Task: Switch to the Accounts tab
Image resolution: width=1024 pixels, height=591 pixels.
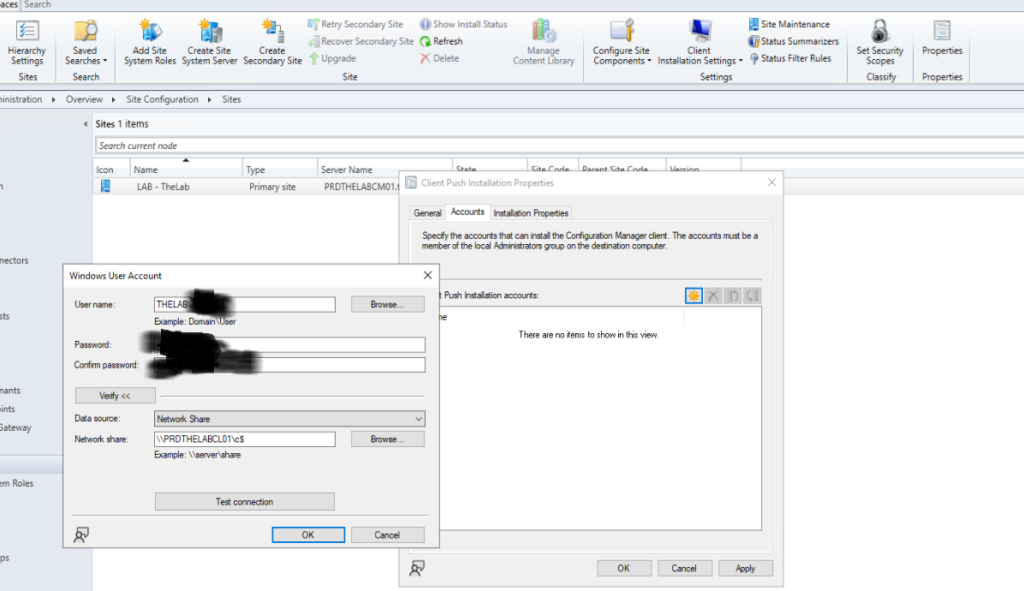Action: coord(468,212)
